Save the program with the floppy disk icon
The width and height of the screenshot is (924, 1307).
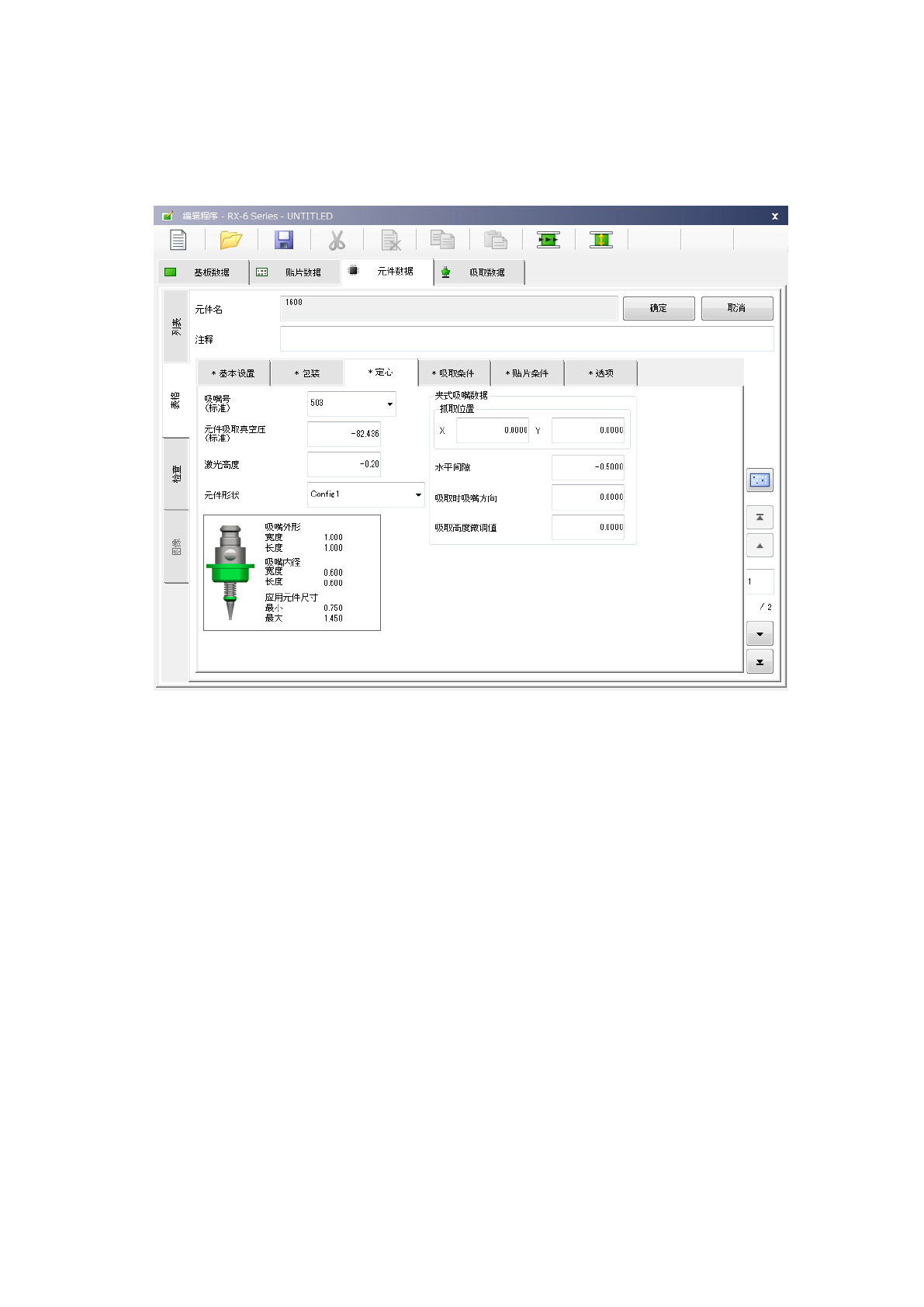pos(284,240)
